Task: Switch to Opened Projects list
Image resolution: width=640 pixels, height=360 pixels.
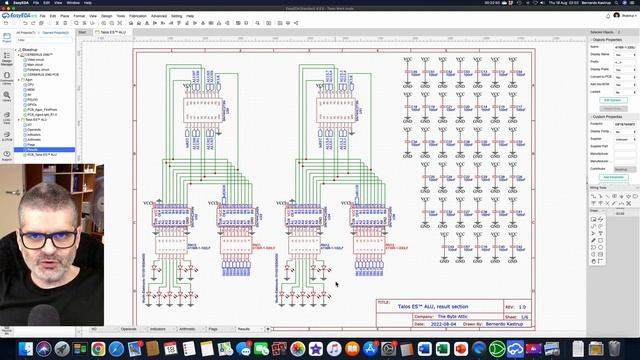Action: point(56,33)
